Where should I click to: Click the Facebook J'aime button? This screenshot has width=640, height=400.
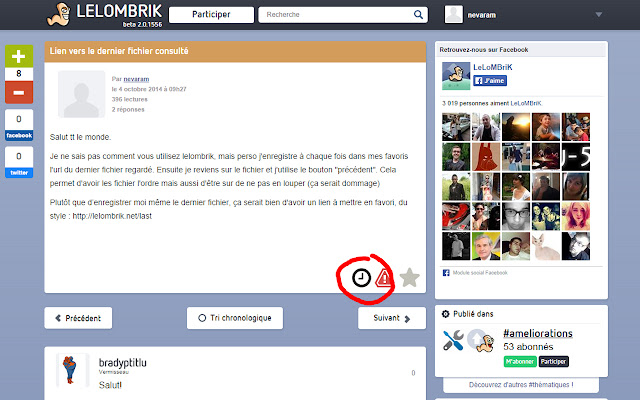click(490, 80)
